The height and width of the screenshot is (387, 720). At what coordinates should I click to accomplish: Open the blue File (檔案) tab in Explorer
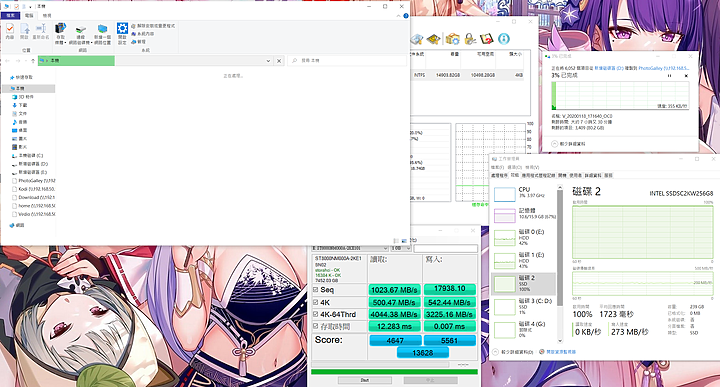(11, 16)
